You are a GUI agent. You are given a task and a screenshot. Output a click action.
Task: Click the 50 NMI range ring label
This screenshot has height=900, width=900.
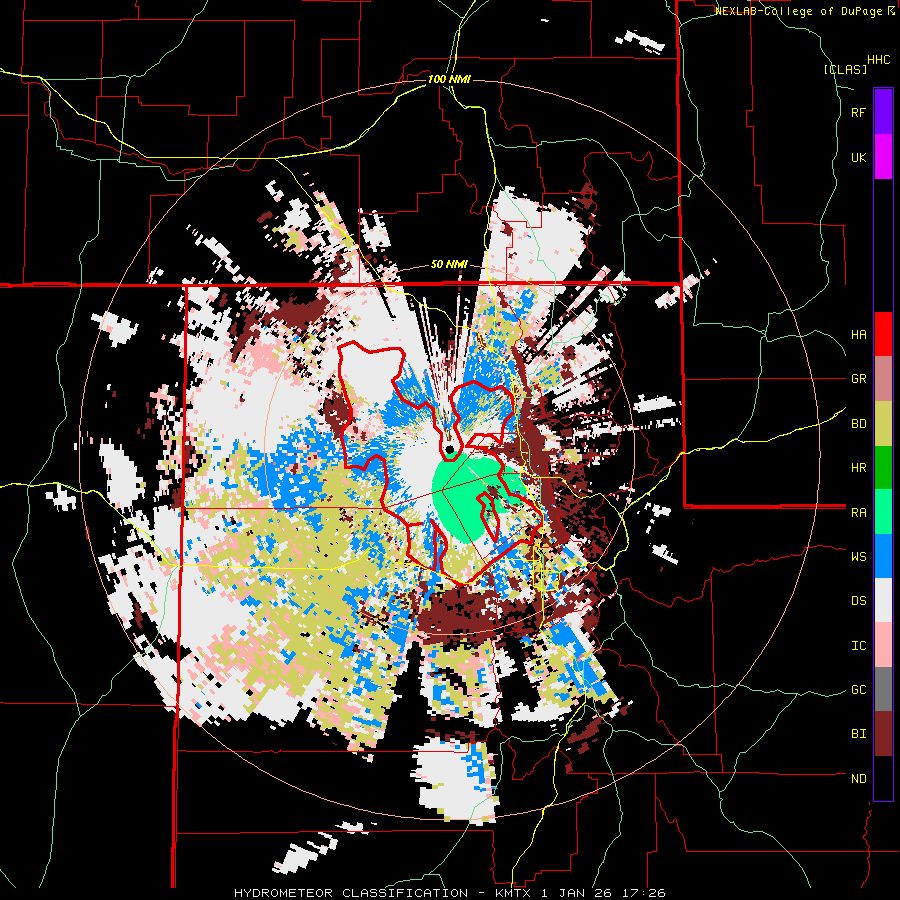click(449, 265)
